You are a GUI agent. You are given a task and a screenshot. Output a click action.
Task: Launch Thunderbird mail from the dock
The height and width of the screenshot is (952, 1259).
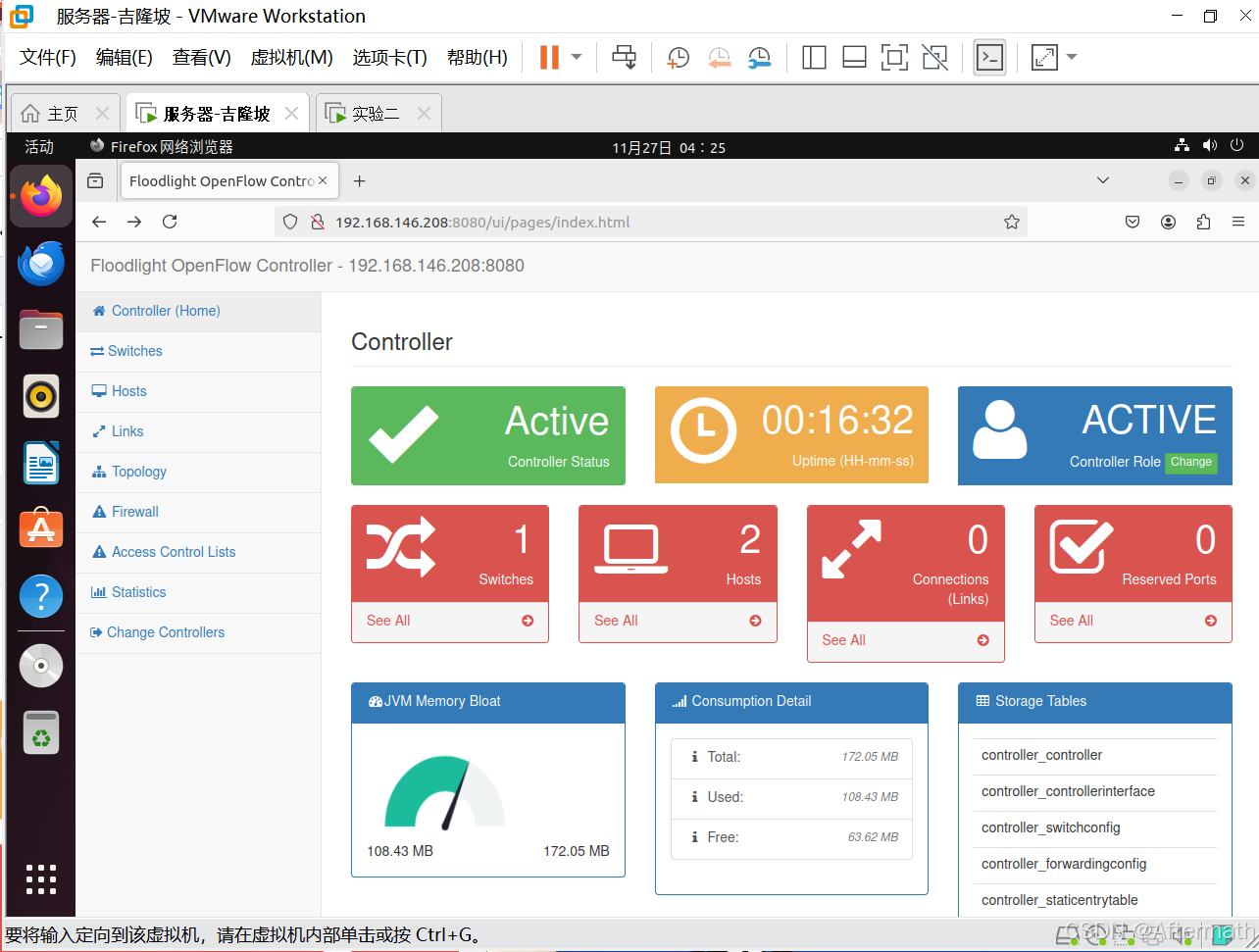(x=41, y=263)
